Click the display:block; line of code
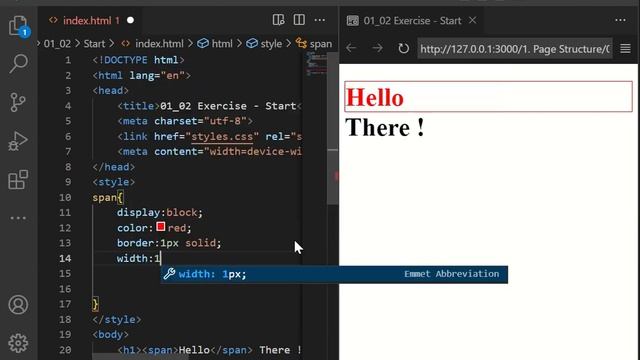 (160, 213)
